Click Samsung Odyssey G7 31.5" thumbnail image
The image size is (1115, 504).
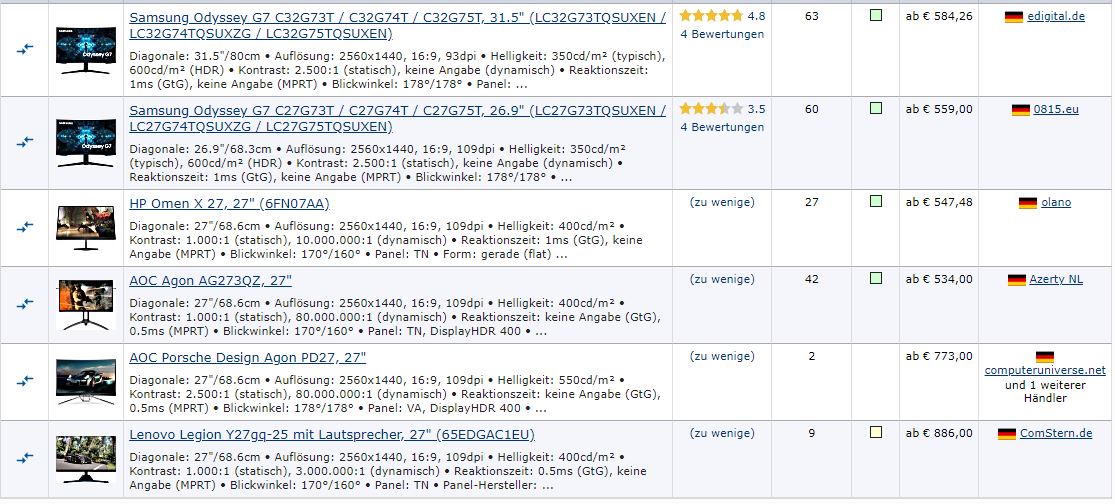(x=86, y=50)
